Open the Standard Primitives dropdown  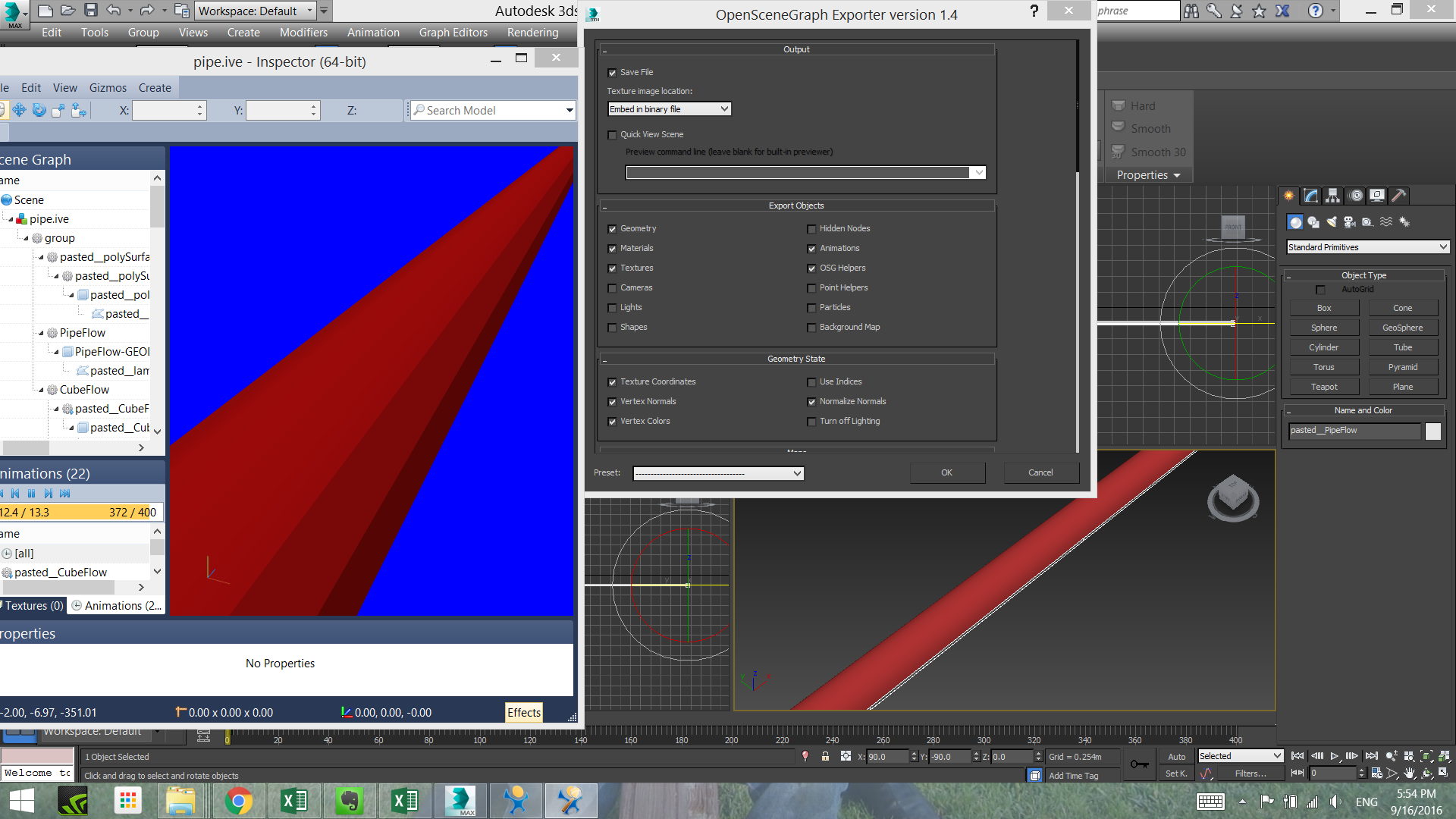click(1368, 247)
